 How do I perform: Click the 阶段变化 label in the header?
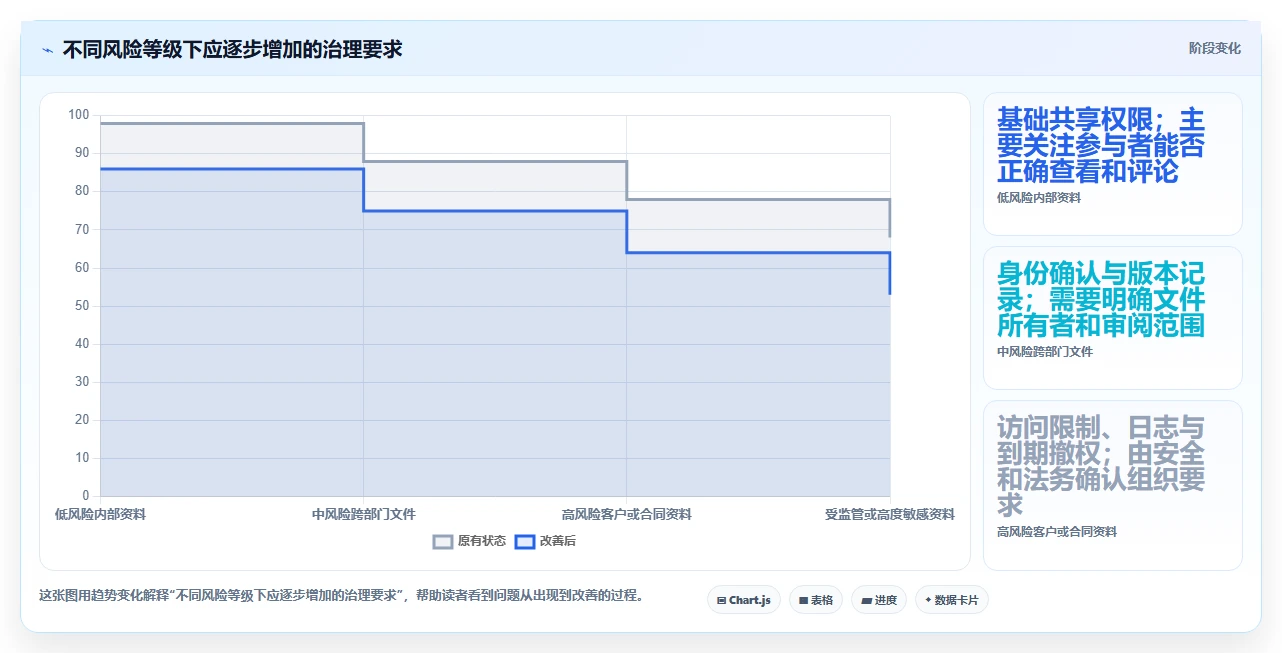click(1214, 48)
